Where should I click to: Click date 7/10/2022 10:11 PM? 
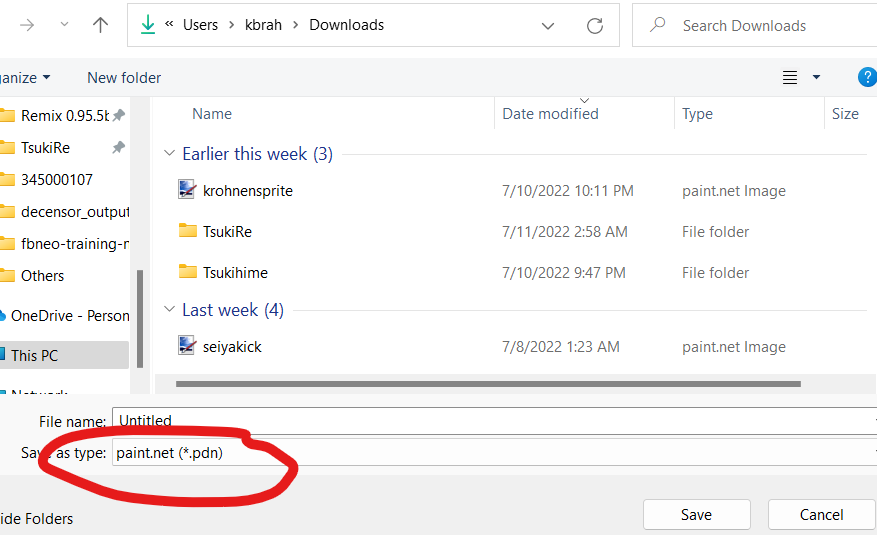(x=568, y=191)
